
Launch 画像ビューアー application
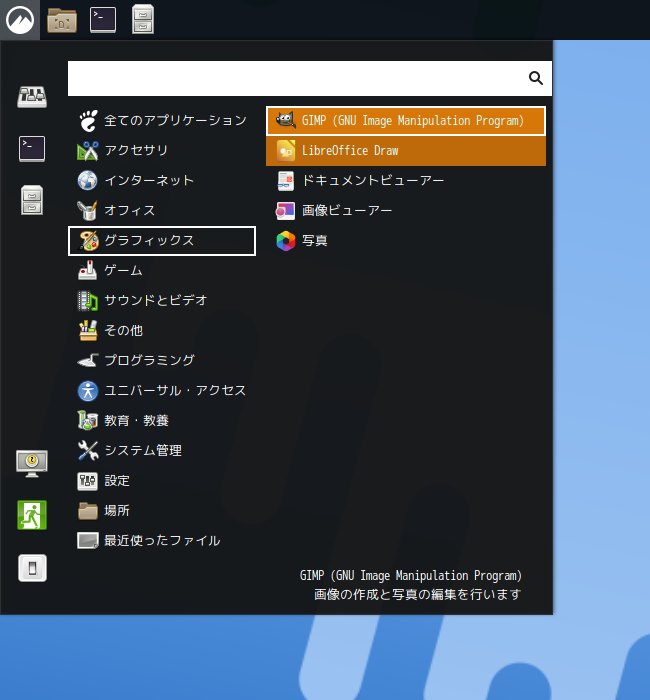(406, 210)
